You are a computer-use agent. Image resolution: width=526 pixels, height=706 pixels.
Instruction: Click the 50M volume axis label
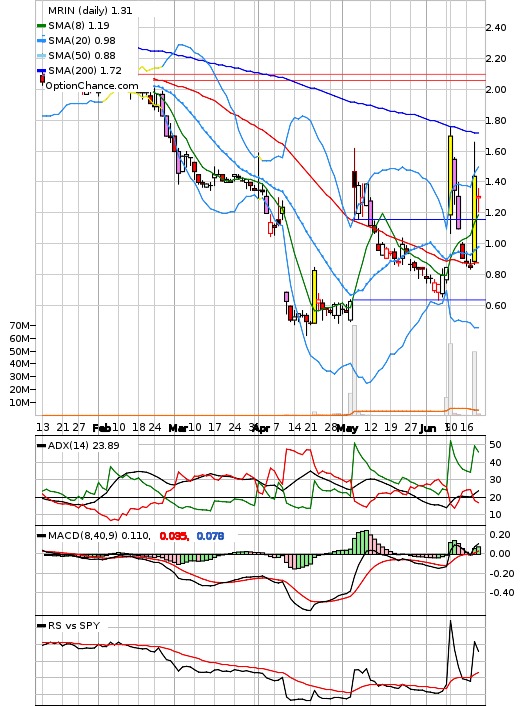click(x=22, y=351)
